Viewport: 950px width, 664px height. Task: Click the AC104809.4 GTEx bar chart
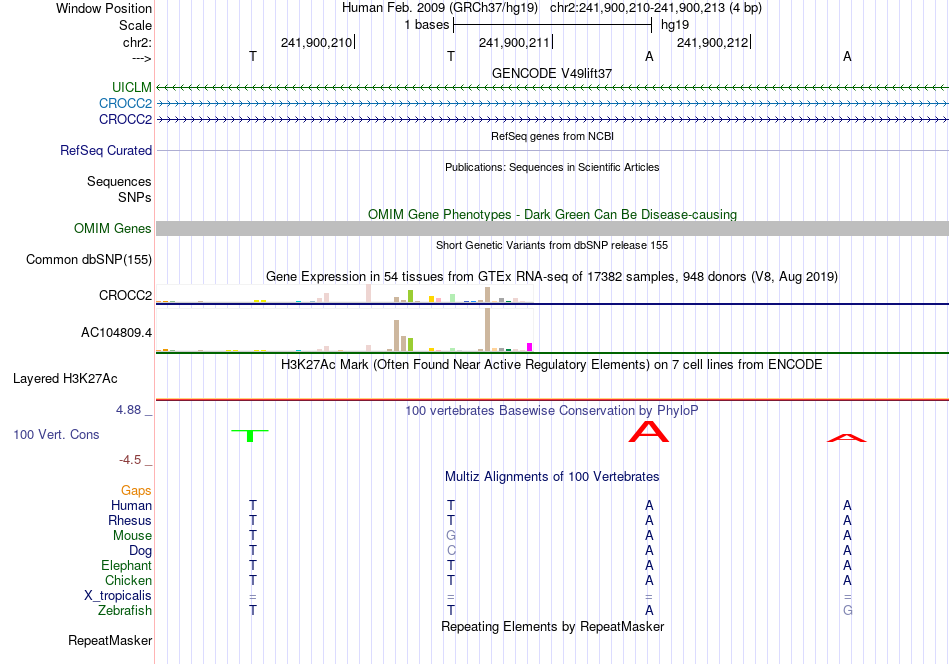click(x=344, y=330)
